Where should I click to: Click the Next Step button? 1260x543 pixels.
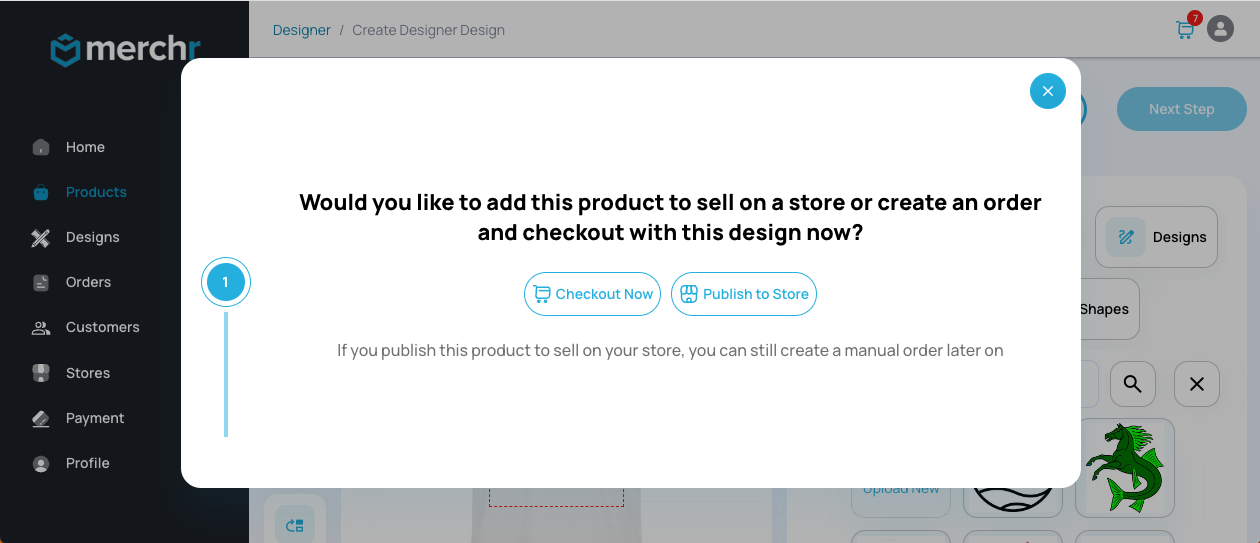tap(1182, 109)
